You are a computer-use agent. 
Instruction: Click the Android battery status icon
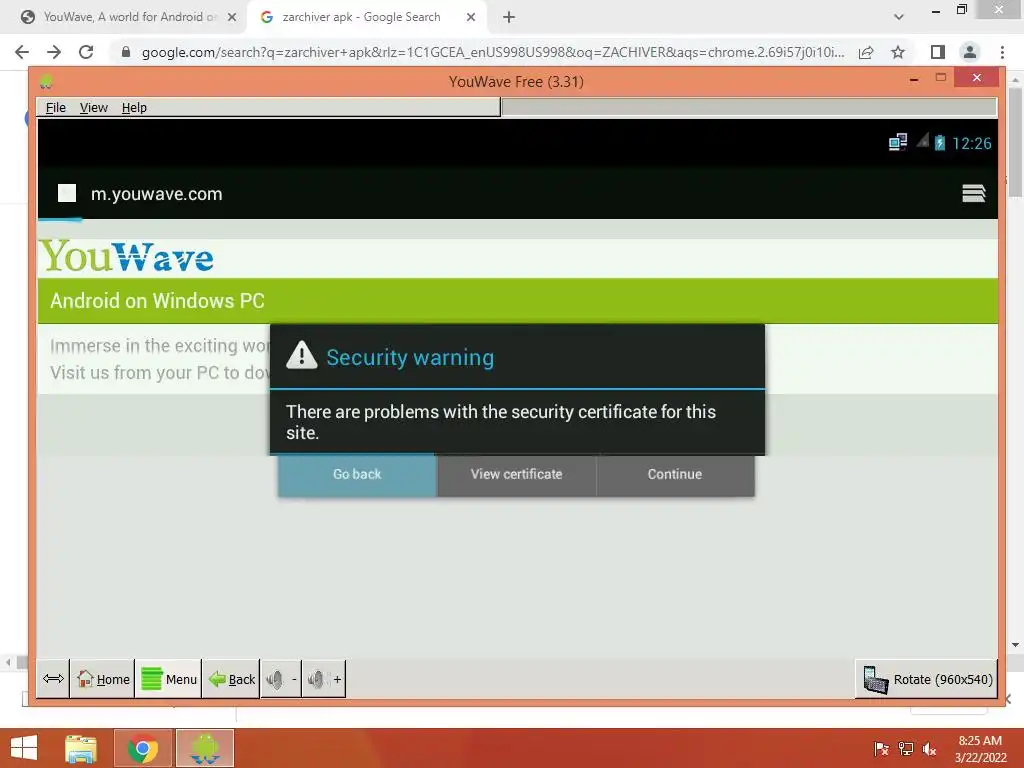[939, 142]
